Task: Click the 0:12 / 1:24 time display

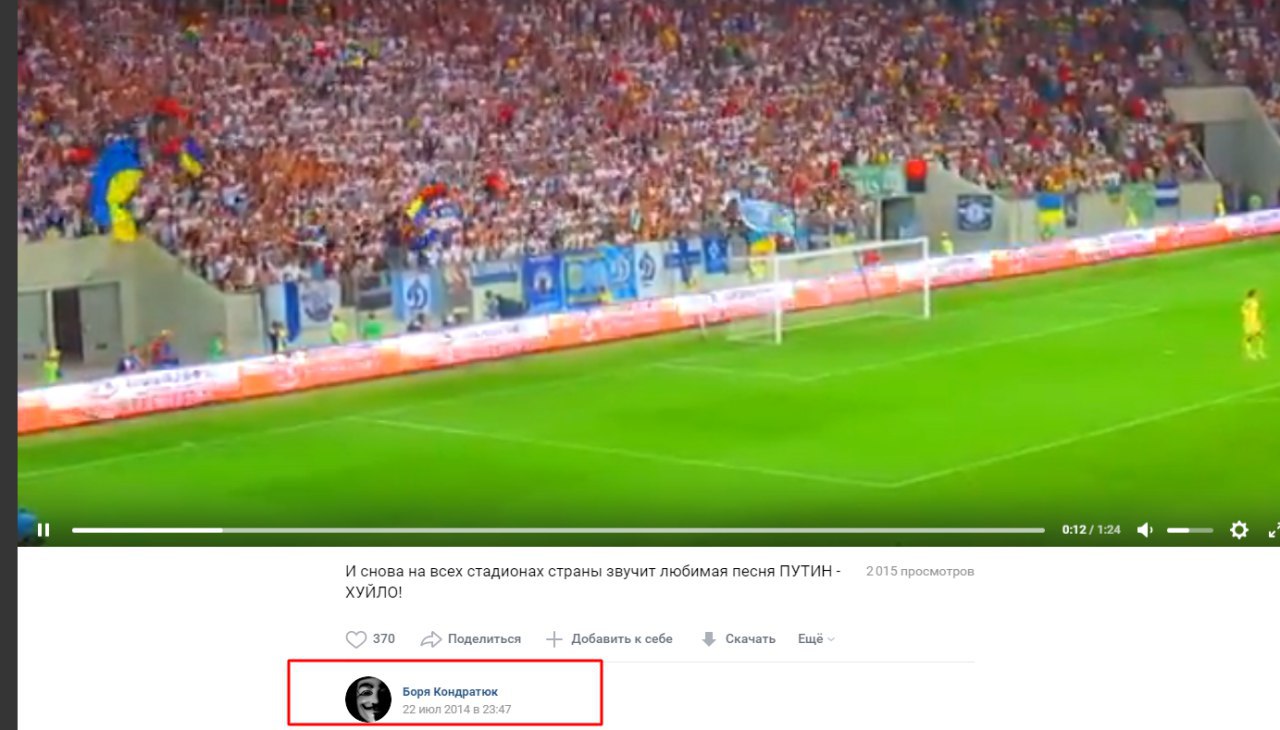Action: point(1091,530)
